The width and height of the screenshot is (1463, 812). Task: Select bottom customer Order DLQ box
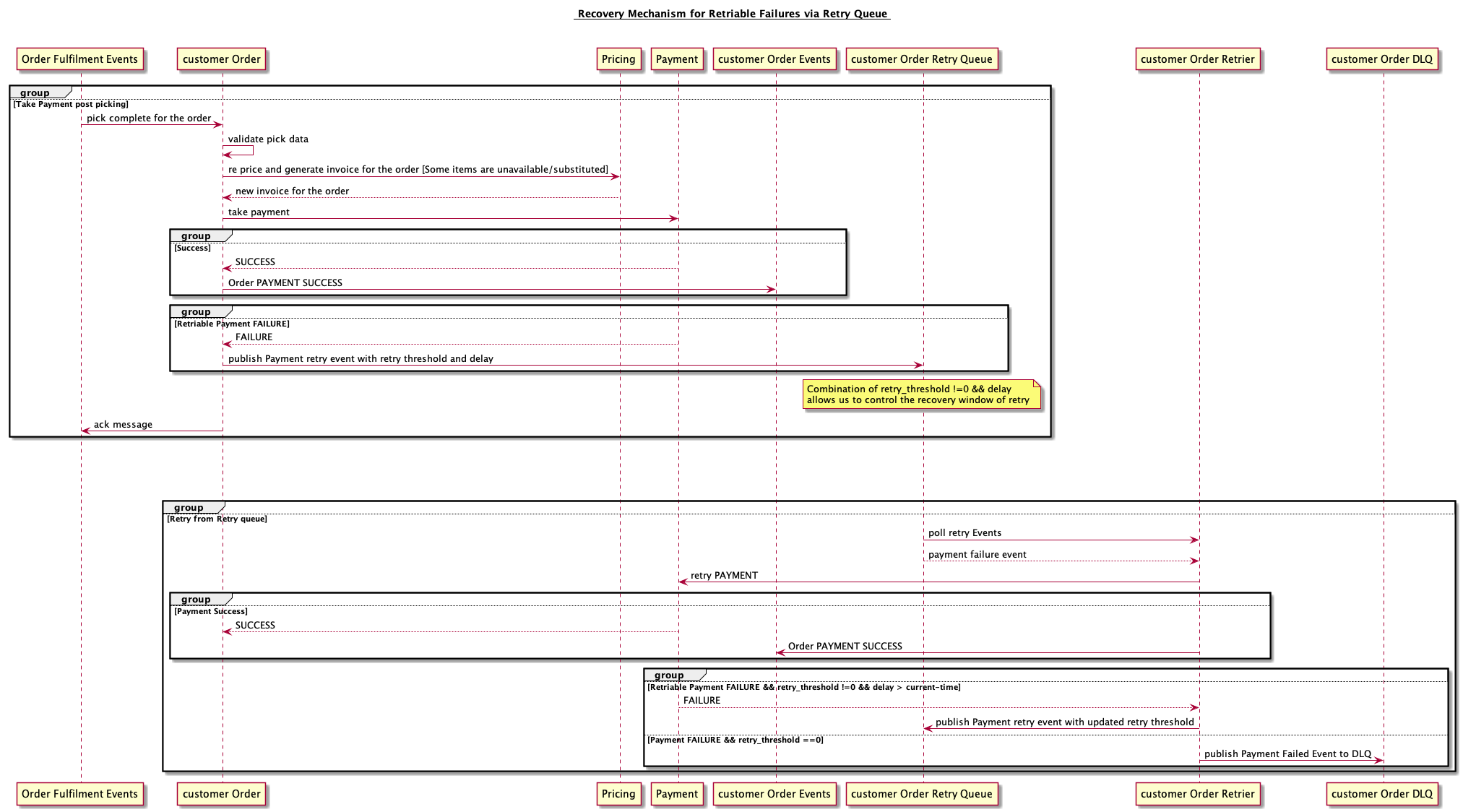tap(1382, 794)
